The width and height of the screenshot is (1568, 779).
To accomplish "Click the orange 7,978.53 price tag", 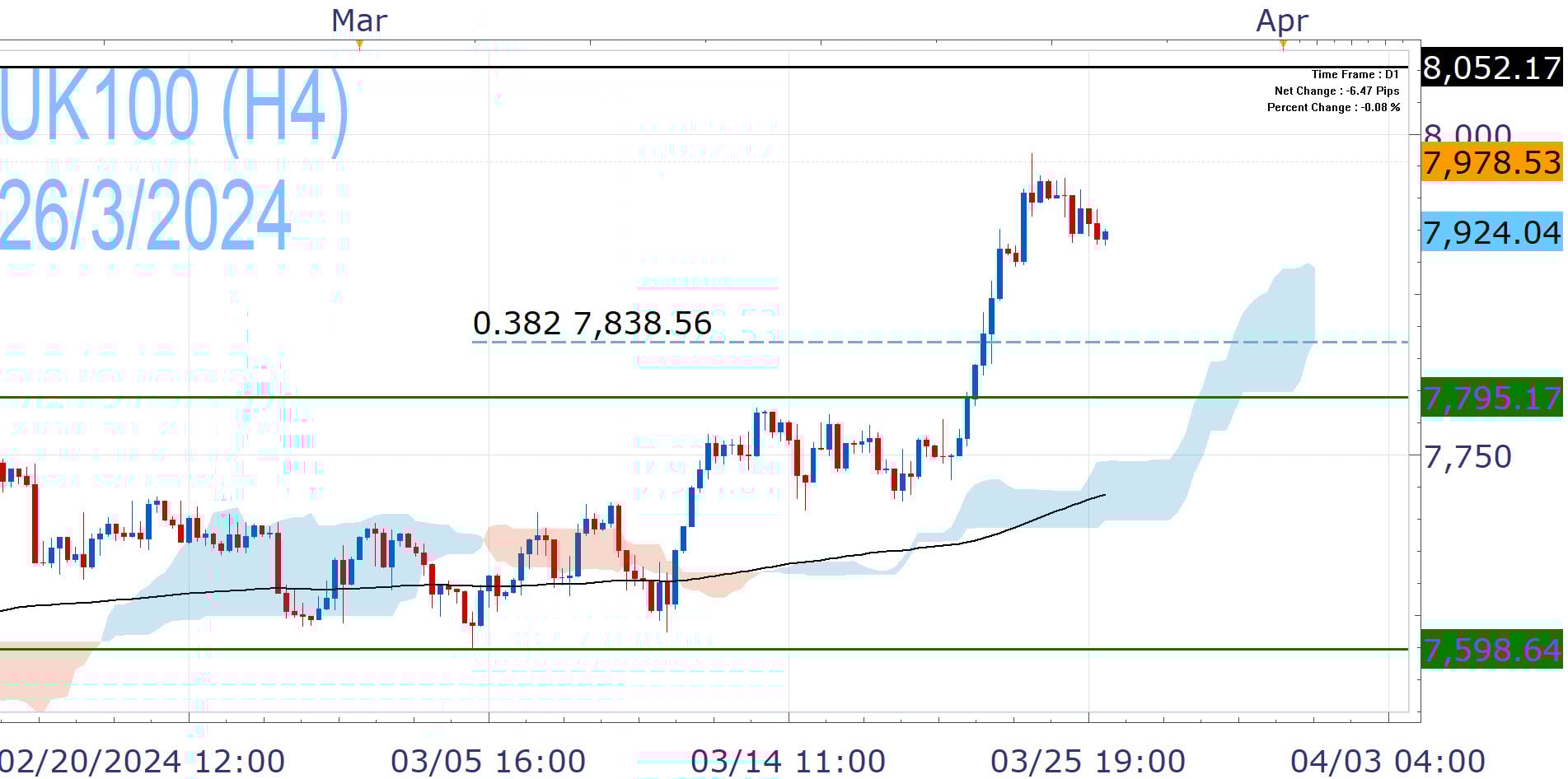I will pos(1491,162).
